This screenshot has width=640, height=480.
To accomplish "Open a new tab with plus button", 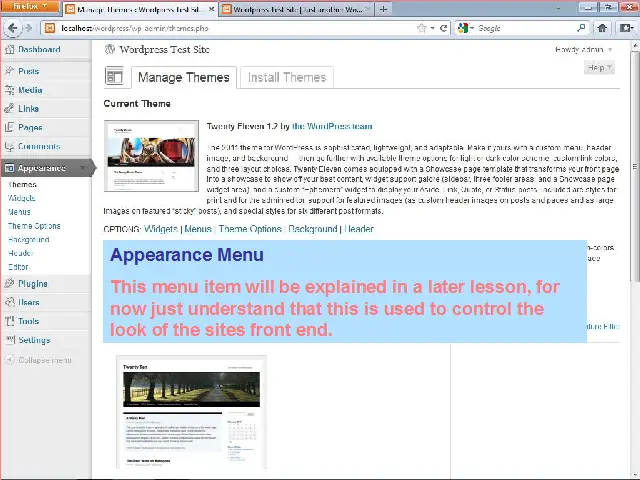I will coord(383,9).
